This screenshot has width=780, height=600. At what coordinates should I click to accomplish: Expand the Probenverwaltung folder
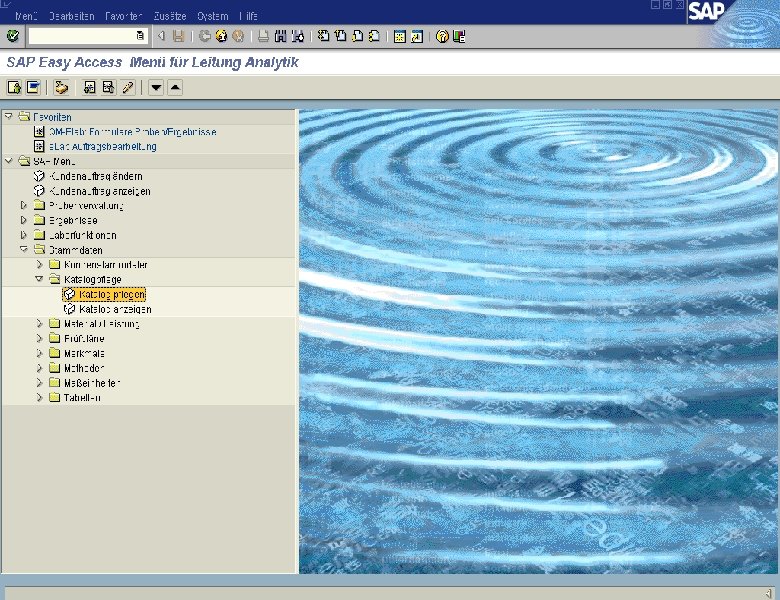click(23, 205)
